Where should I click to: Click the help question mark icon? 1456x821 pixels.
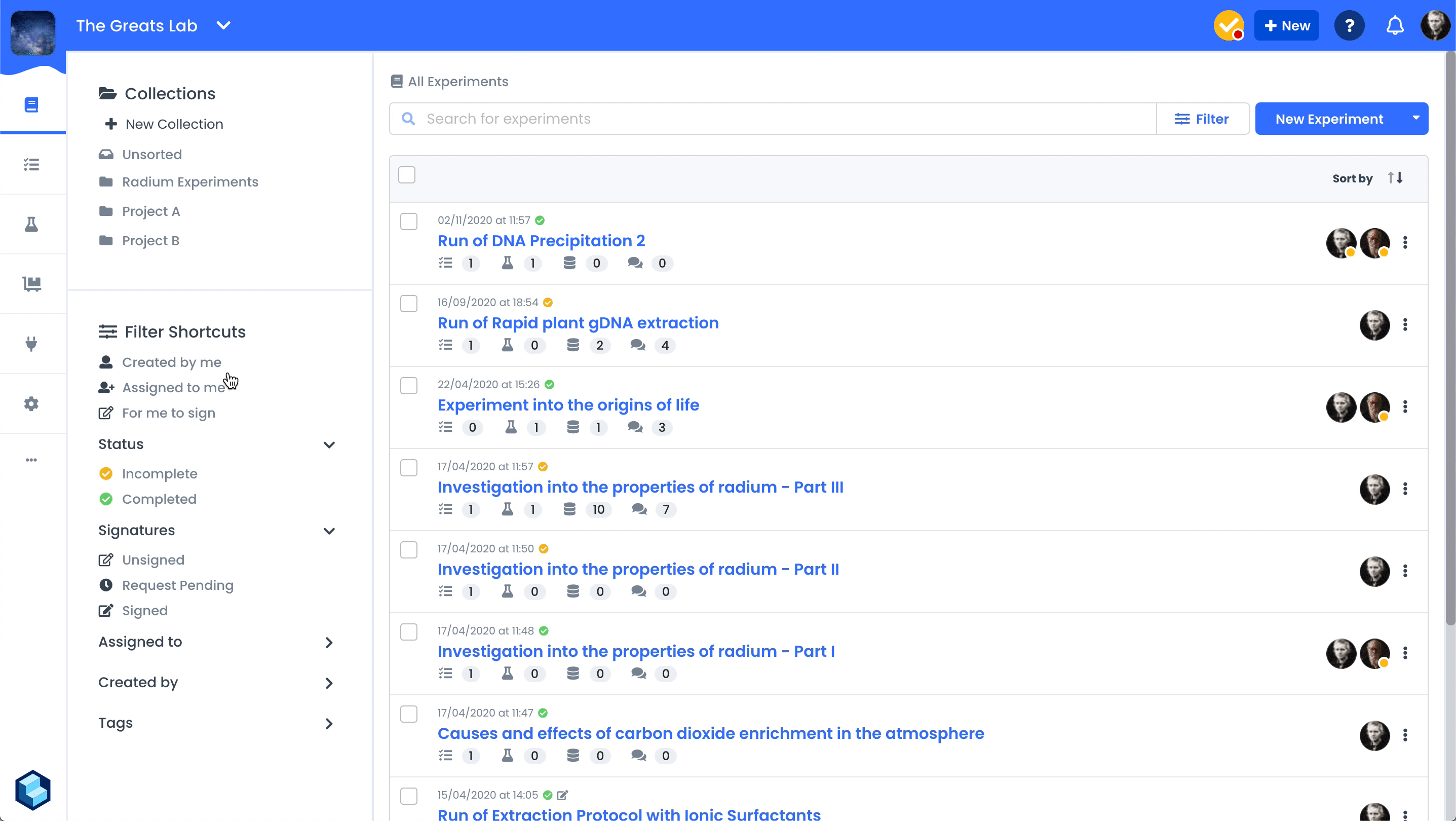(x=1349, y=25)
